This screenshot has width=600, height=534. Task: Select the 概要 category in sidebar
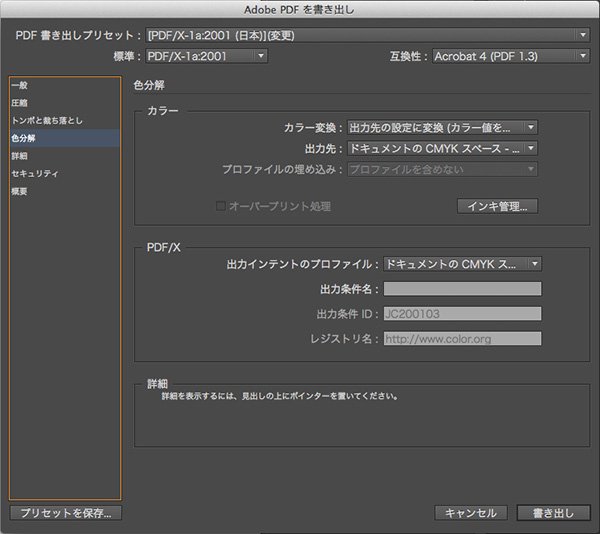tap(65, 191)
